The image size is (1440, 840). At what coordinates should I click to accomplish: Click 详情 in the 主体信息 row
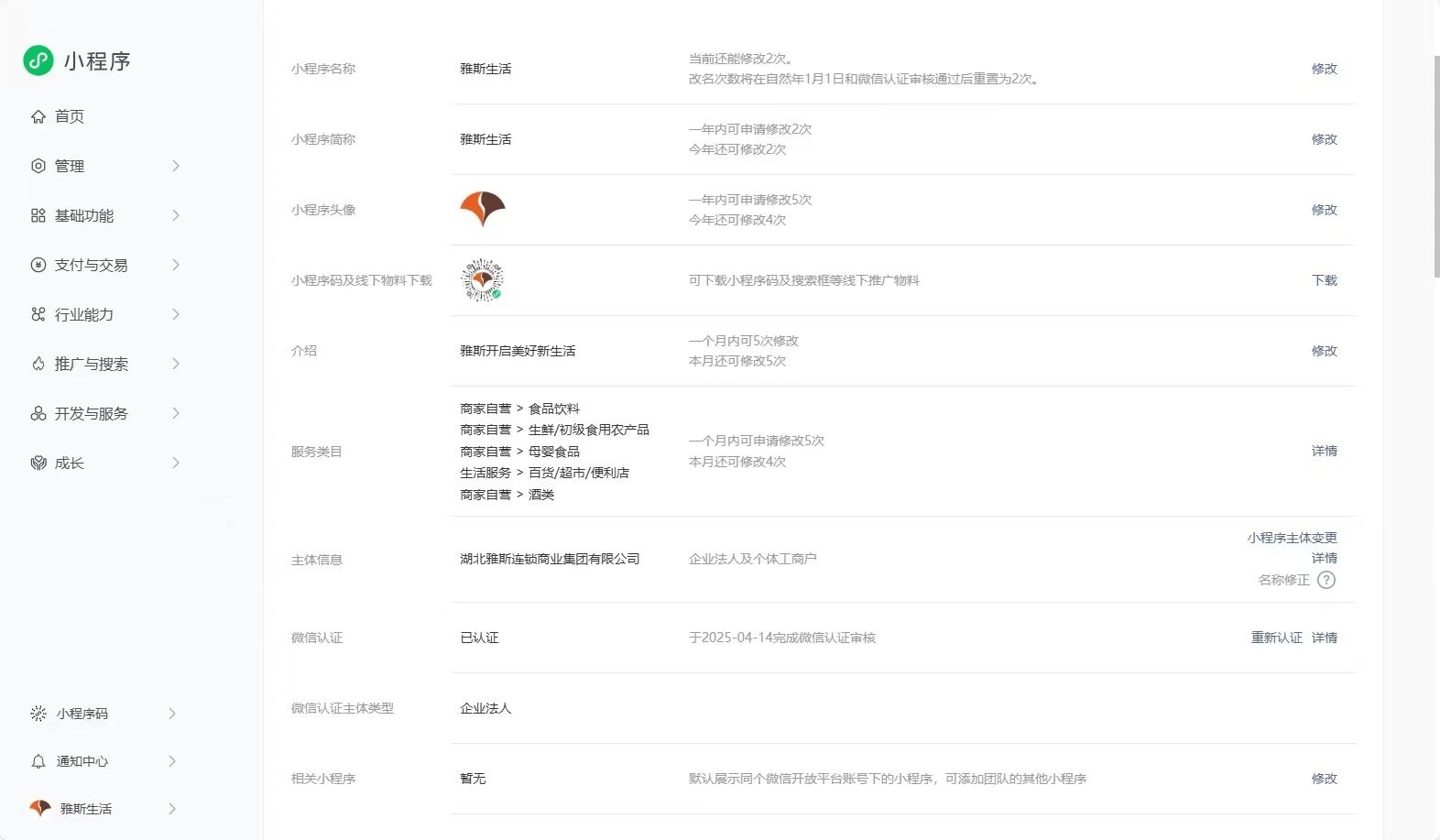point(1325,558)
